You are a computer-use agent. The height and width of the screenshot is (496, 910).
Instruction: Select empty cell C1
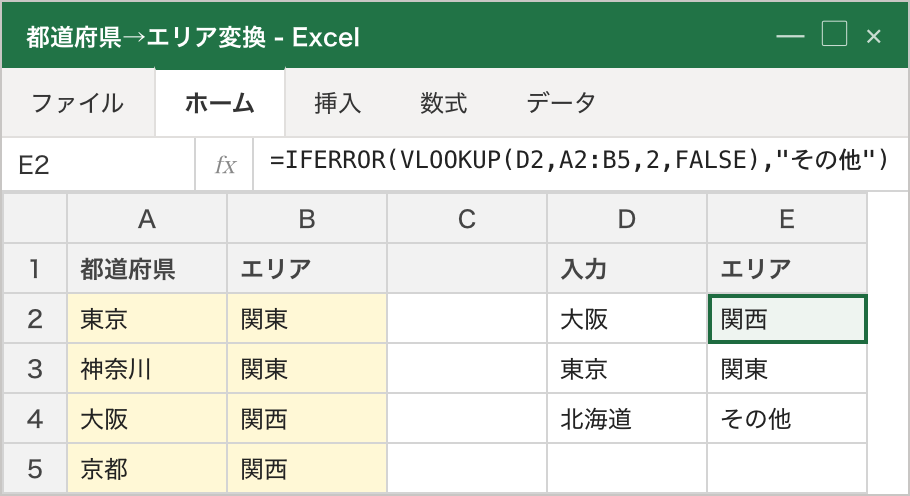pos(467,269)
